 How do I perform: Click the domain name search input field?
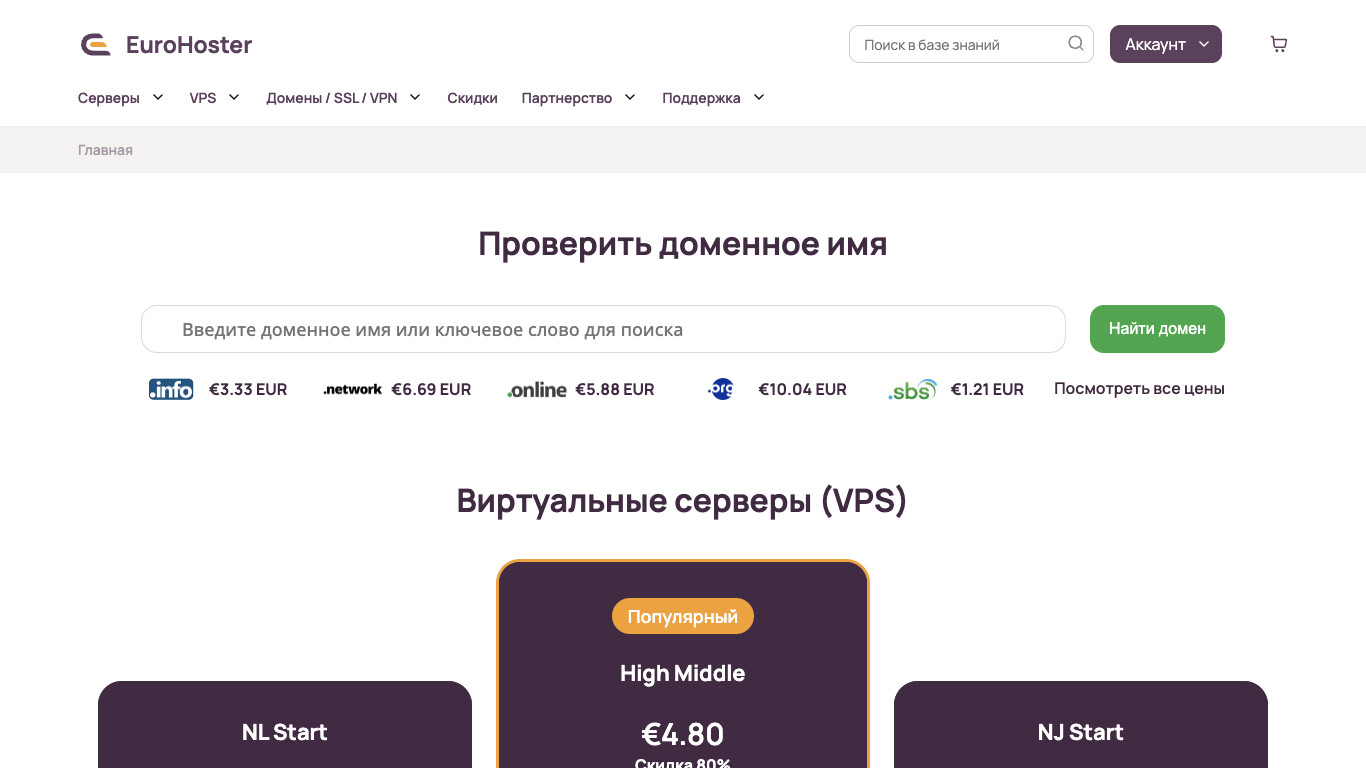coord(603,328)
